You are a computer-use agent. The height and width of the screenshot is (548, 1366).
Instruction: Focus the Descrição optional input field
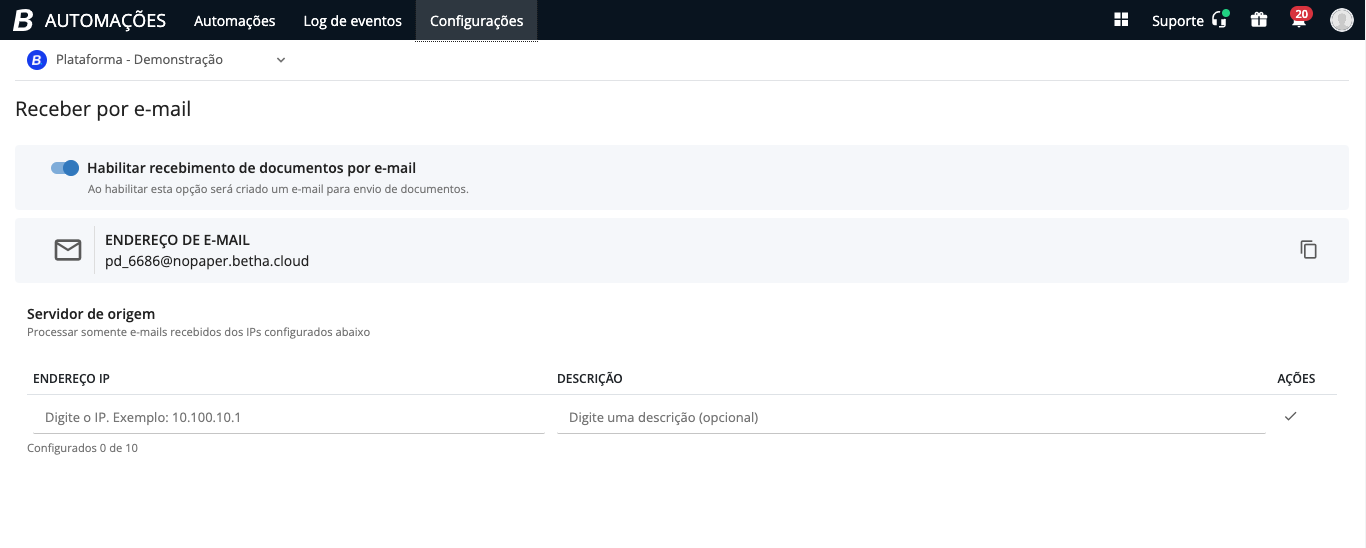click(910, 417)
